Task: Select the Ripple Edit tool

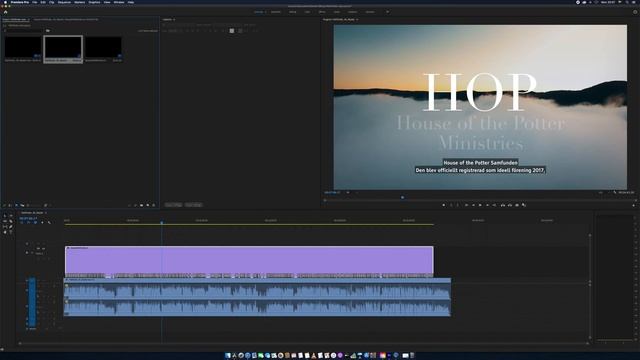Action: pos(5,221)
